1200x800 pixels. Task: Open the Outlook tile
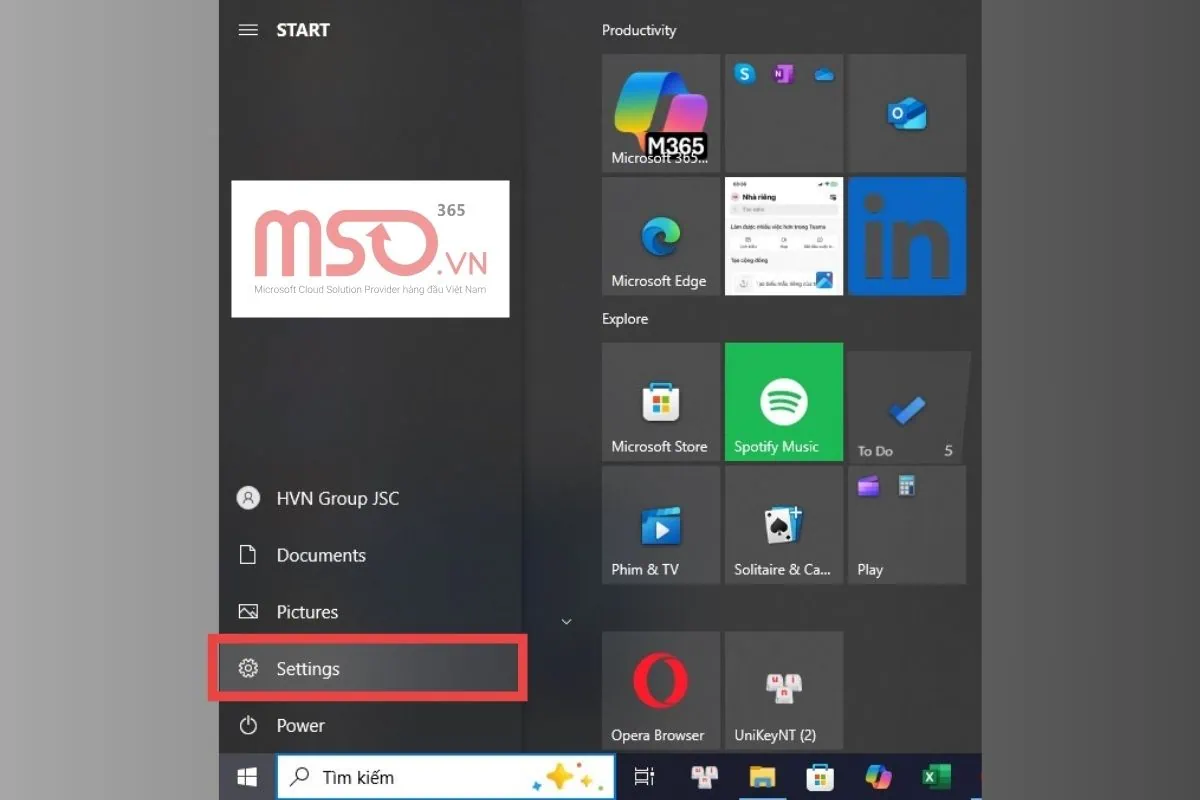pos(906,113)
